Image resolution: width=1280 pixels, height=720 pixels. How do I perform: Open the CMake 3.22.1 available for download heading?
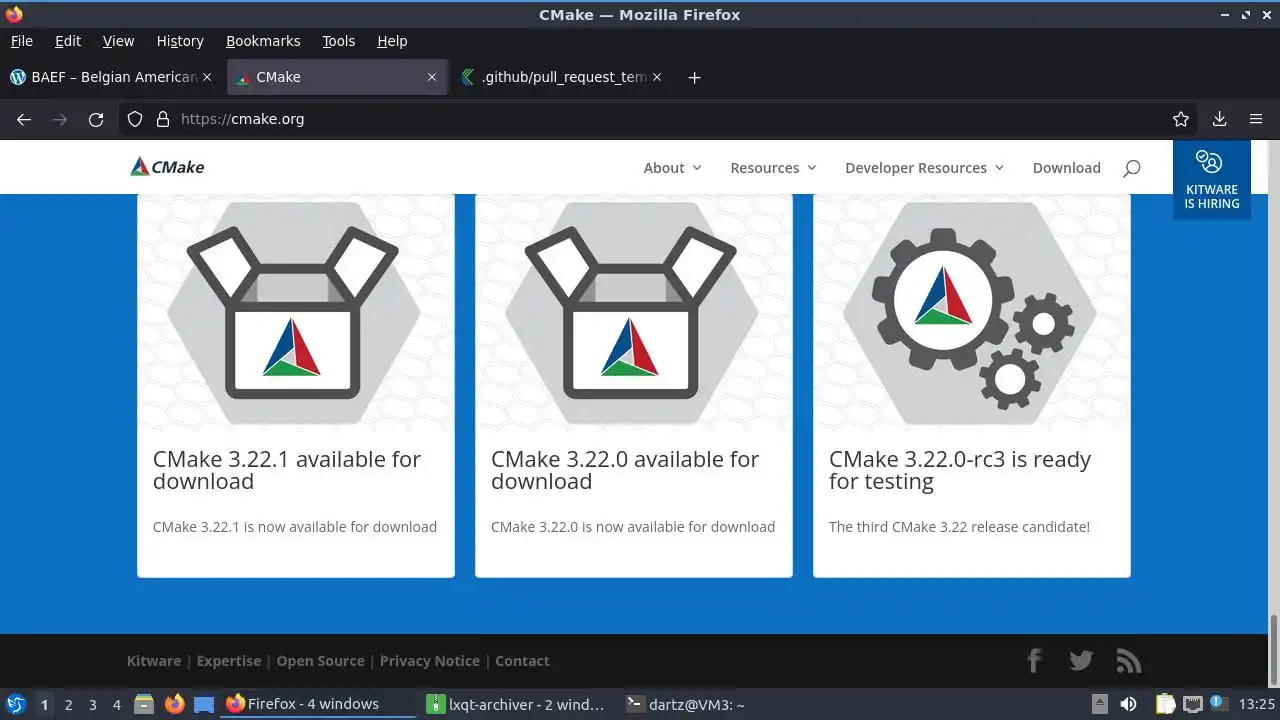[287, 470]
